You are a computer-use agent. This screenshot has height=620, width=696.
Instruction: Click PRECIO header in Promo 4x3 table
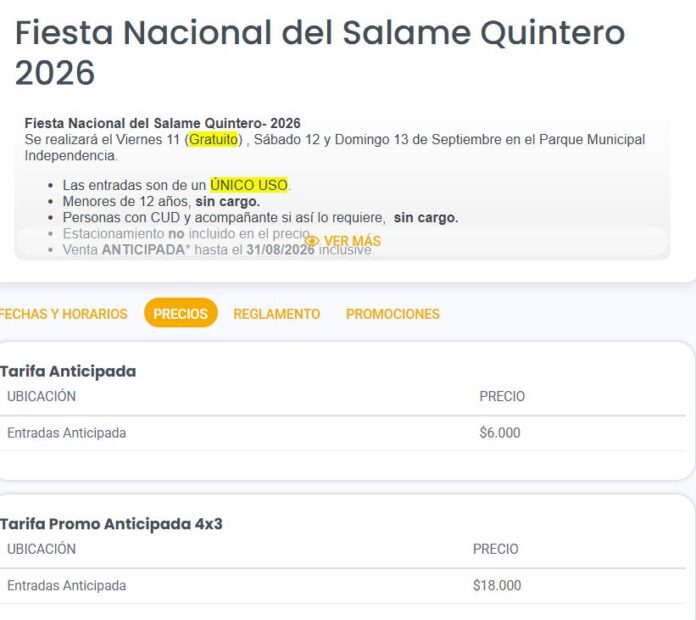coord(495,549)
